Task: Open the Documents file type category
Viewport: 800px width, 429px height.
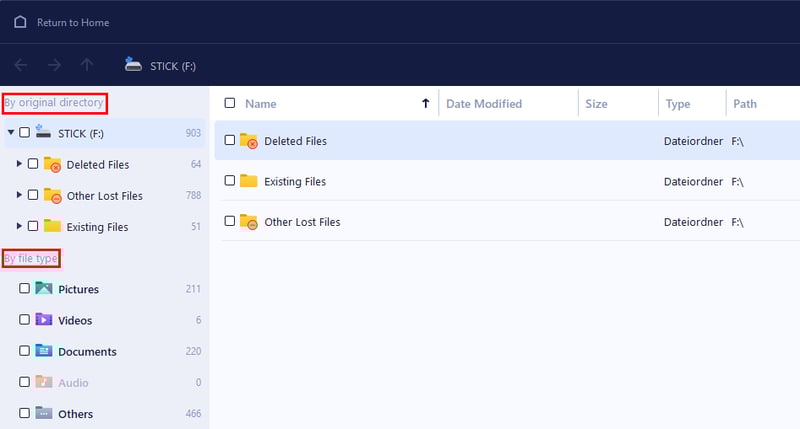Action: coord(87,351)
